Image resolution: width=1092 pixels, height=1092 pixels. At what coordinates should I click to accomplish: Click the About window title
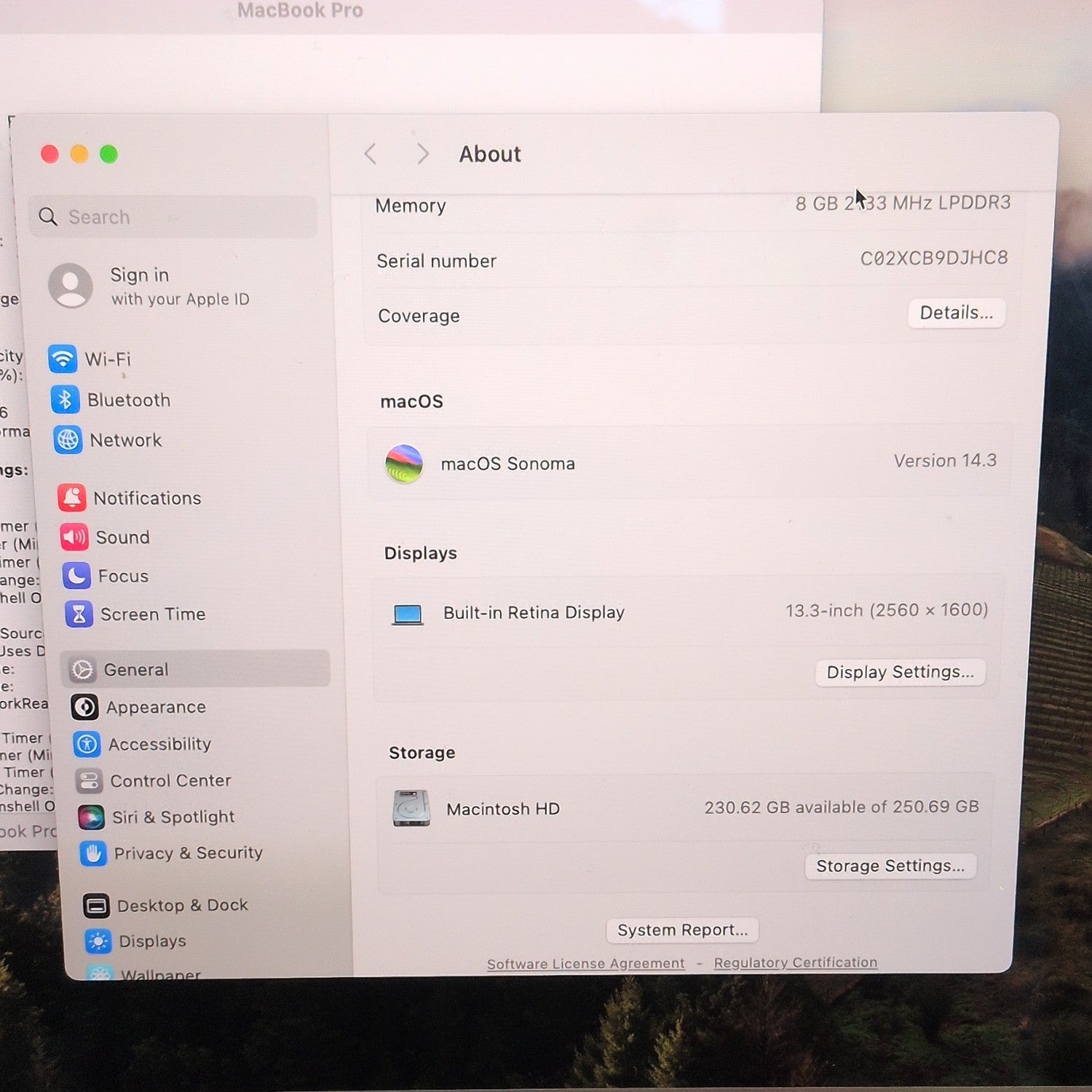[490, 154]
